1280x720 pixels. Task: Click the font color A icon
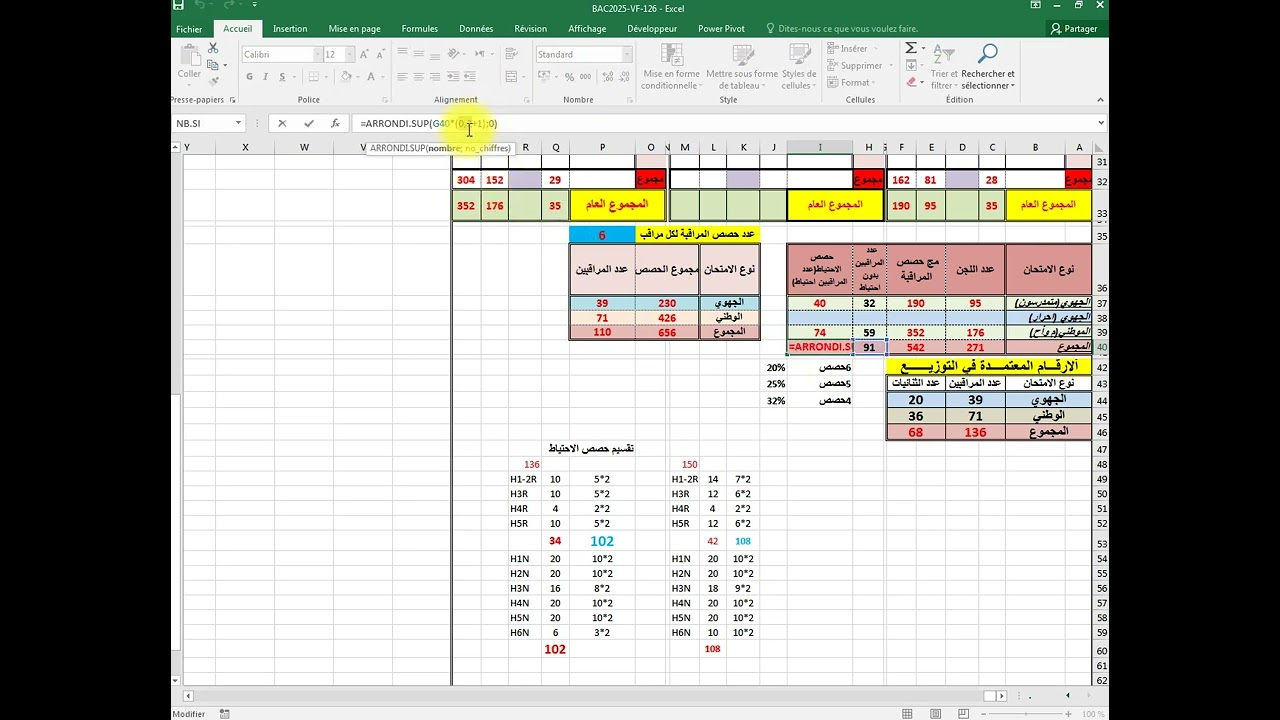pyautogui.click(x=372, y=77)
